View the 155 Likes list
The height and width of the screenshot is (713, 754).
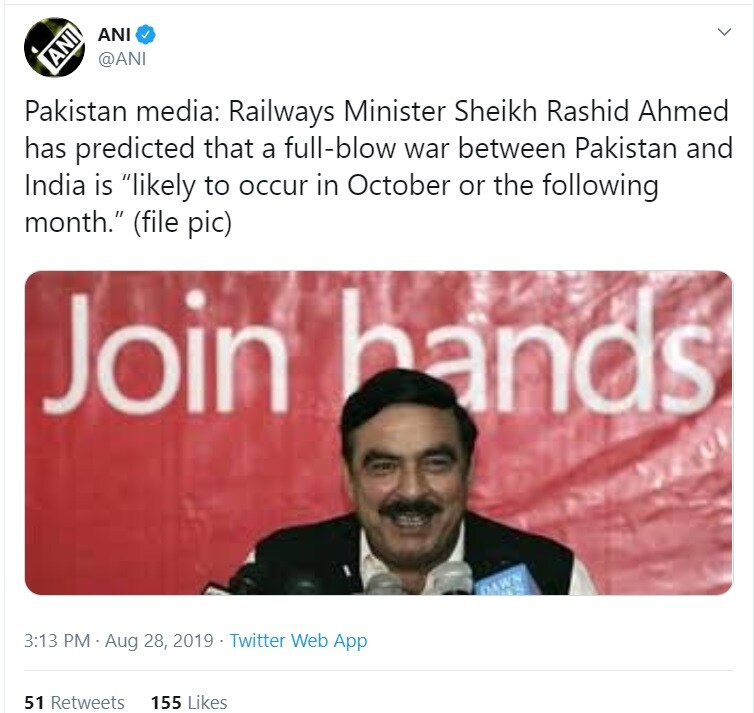point(189,702)
